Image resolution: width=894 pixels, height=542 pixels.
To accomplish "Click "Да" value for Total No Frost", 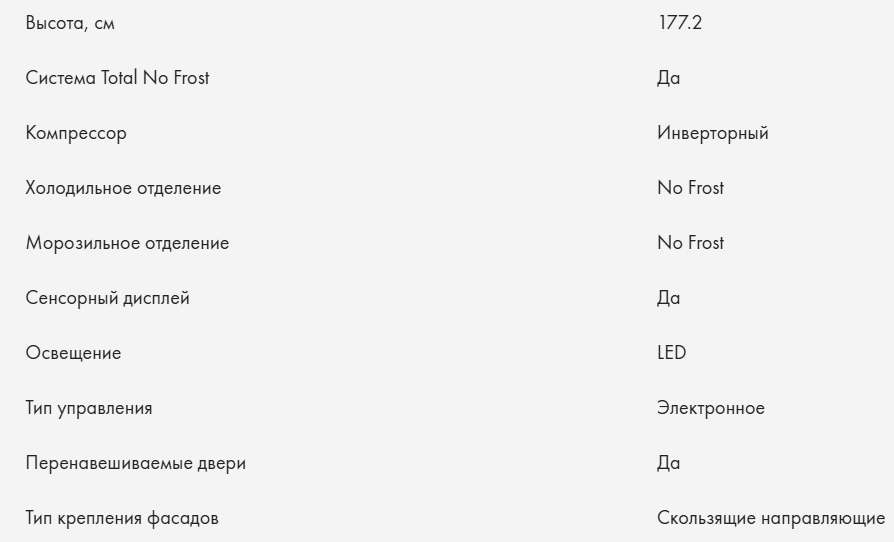I will (669, 78).
